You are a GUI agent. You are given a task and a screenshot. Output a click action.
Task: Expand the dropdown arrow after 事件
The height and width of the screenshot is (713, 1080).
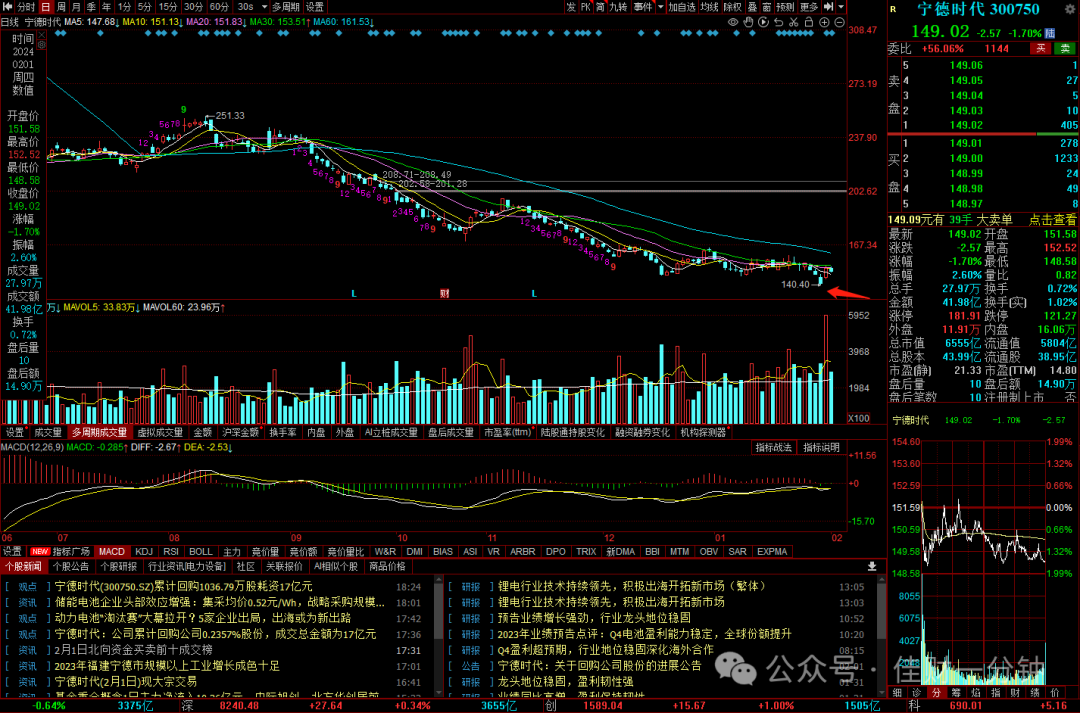pos(661,7)
